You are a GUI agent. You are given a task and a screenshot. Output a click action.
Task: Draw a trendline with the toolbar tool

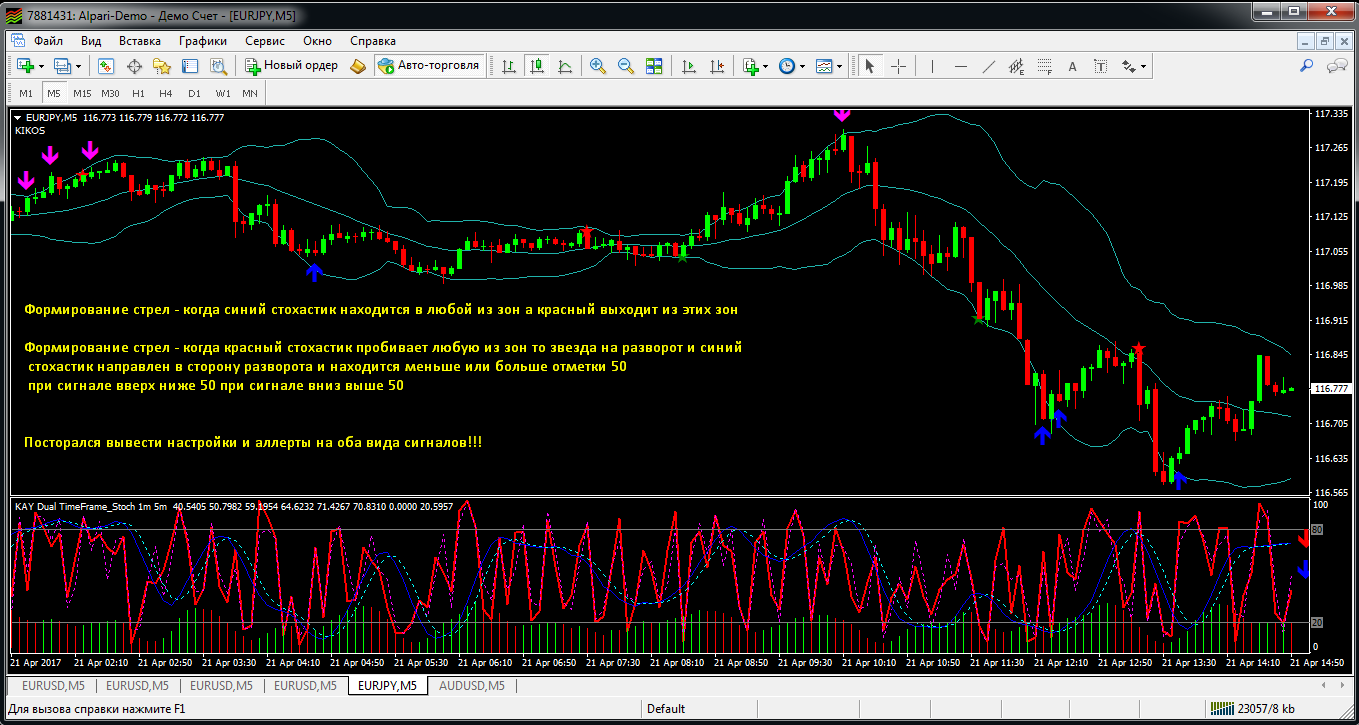coord(989,66)
